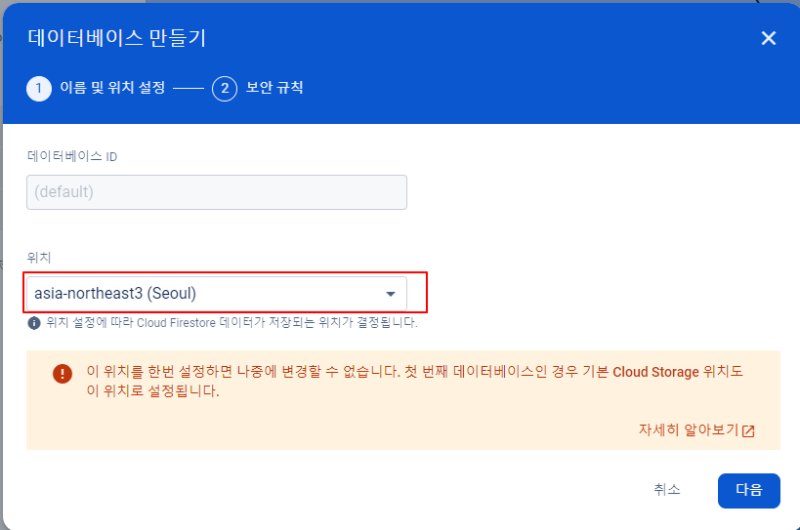The image size is (800, 530).
Task: Click the Cloud Firestore location helper text
Action: 232,323
